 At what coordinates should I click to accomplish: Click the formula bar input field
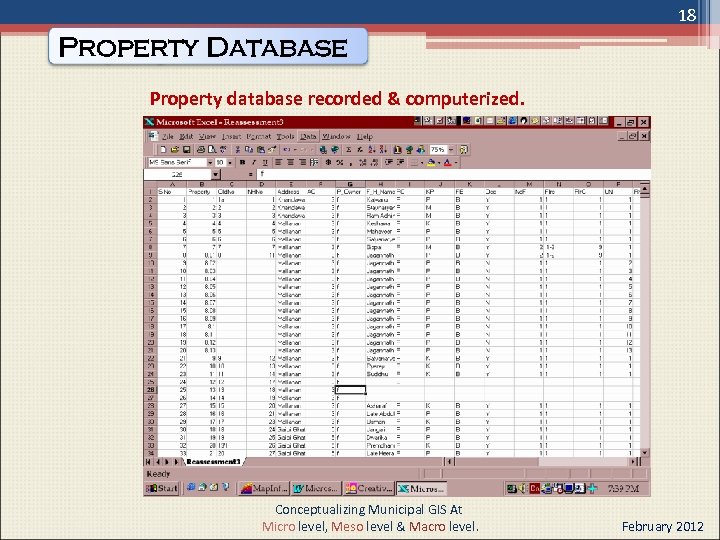(x=452, y=174)
